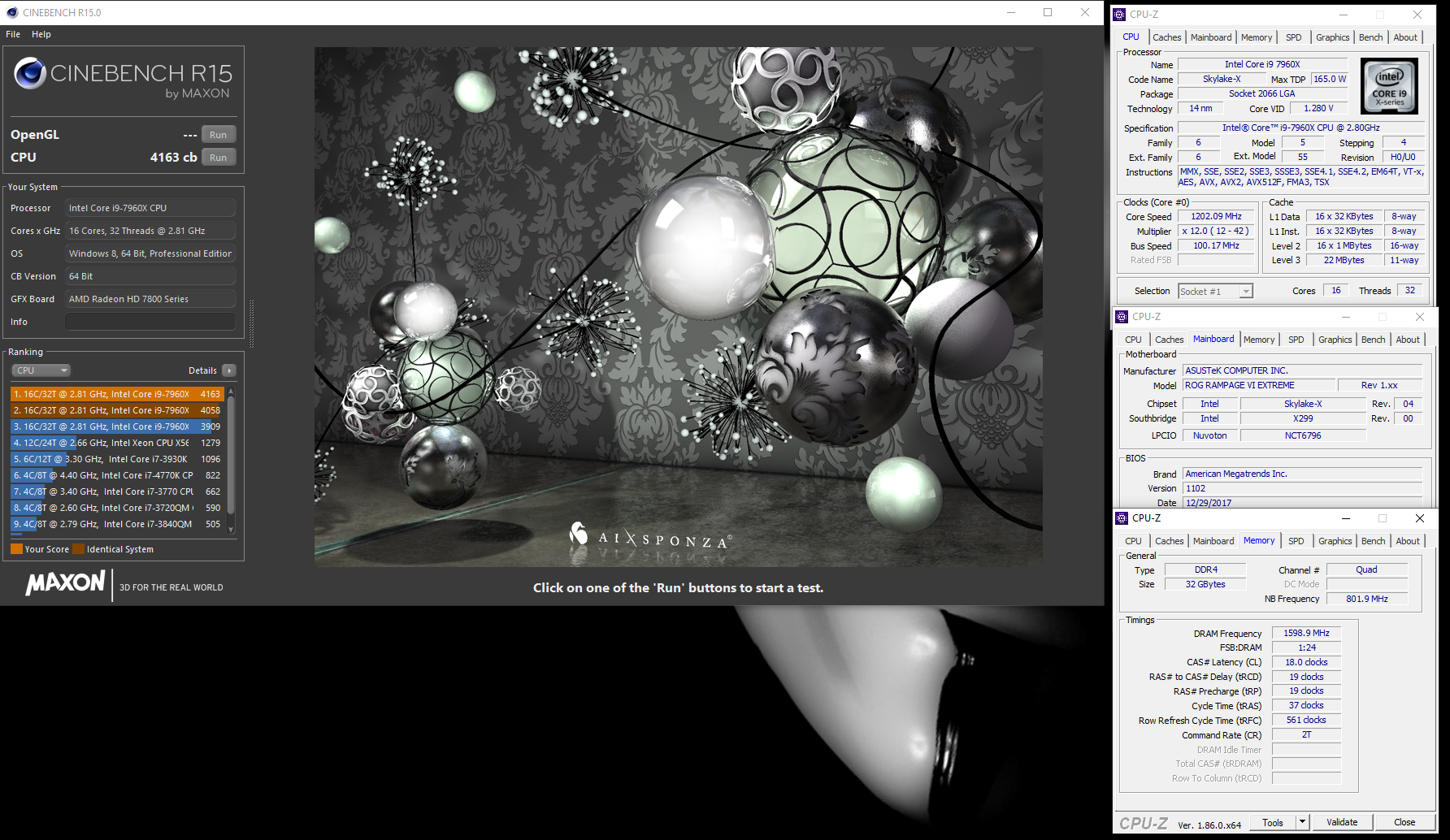Viewport: 1450px width, 840px height.
Task: Click the brown Identical System legend swatch
Action: point(79,549)
